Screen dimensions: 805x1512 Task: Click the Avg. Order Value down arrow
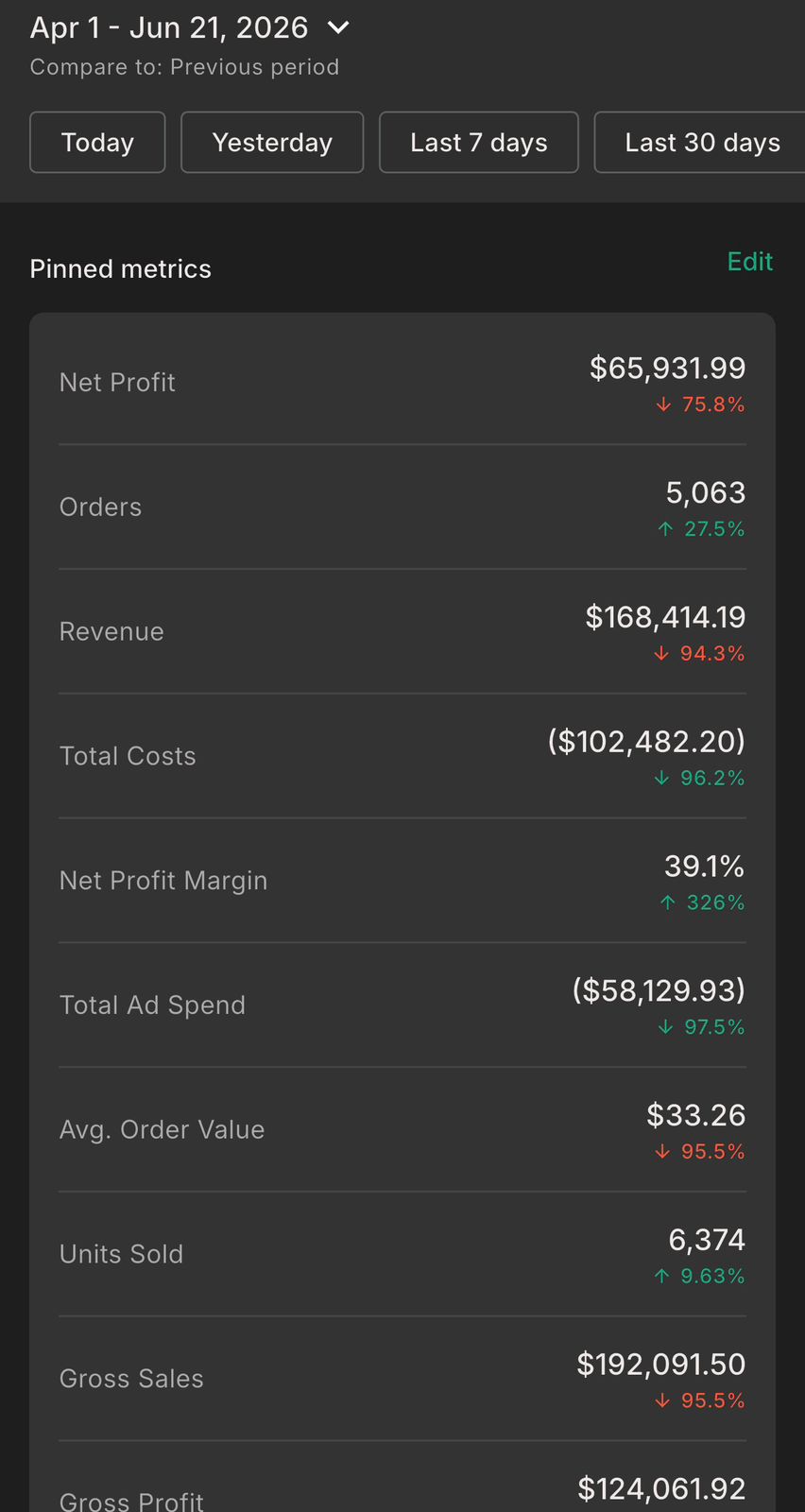pyautogui.click(x=663, y=1152)
